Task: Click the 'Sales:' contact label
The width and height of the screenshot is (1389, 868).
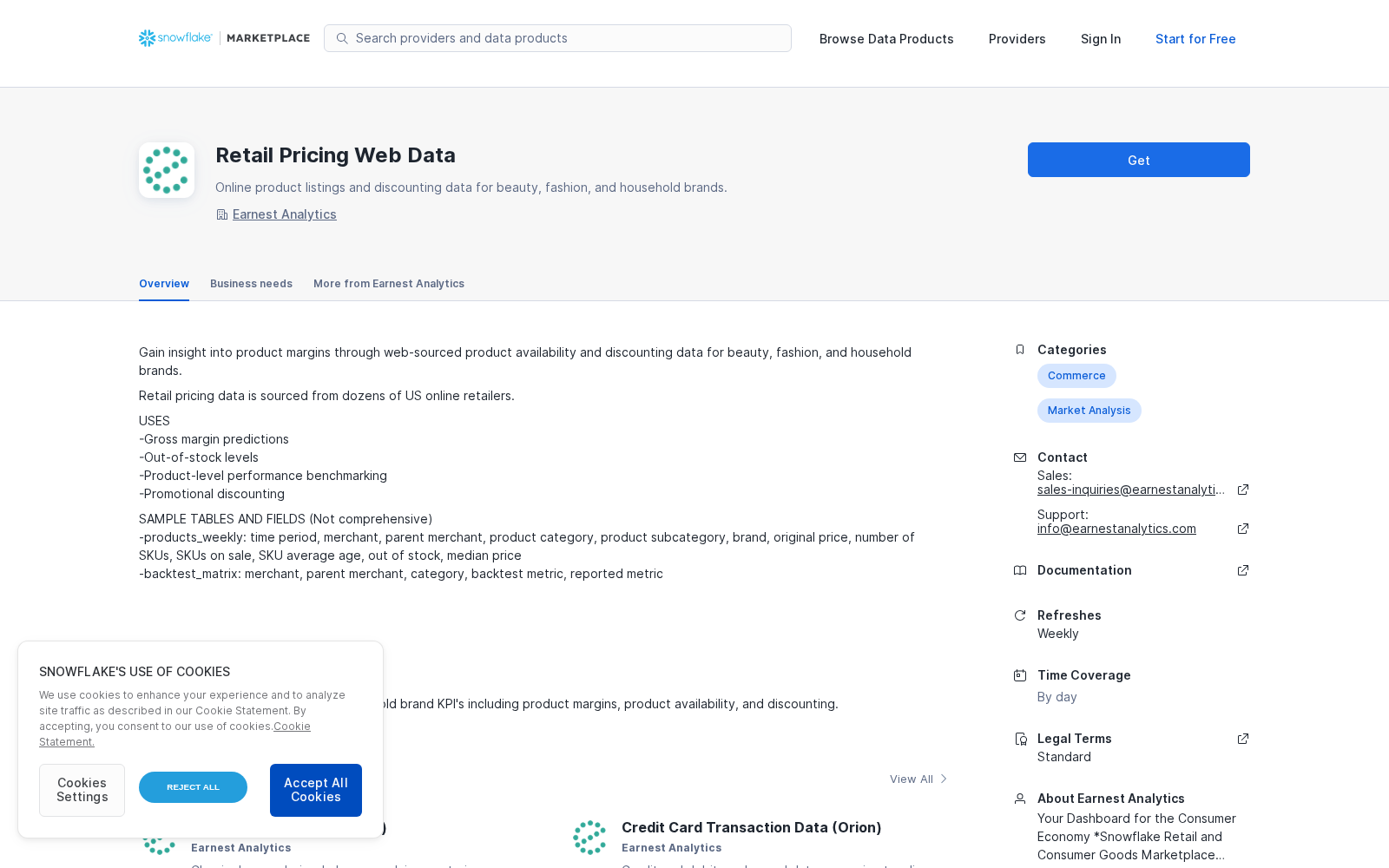Action: click(x=1055, y=476)
